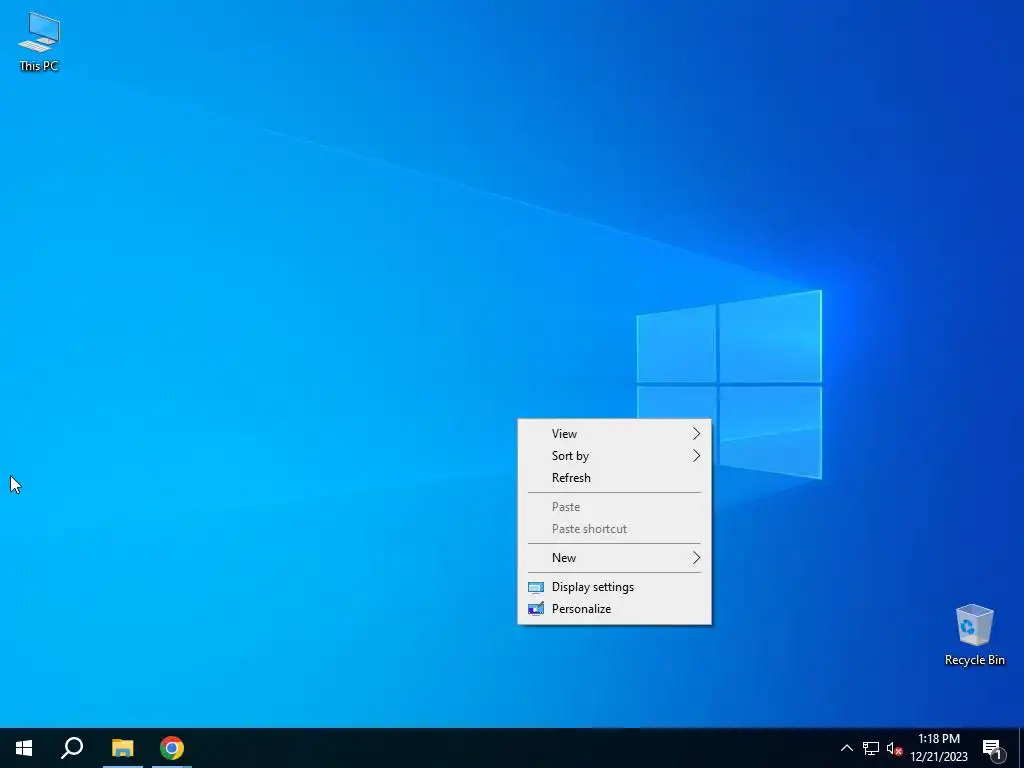Screen dimensions: 1024x768
Task: Click the Display settings monitor icon
Action: pyautogui.click(x=536, y=587)
